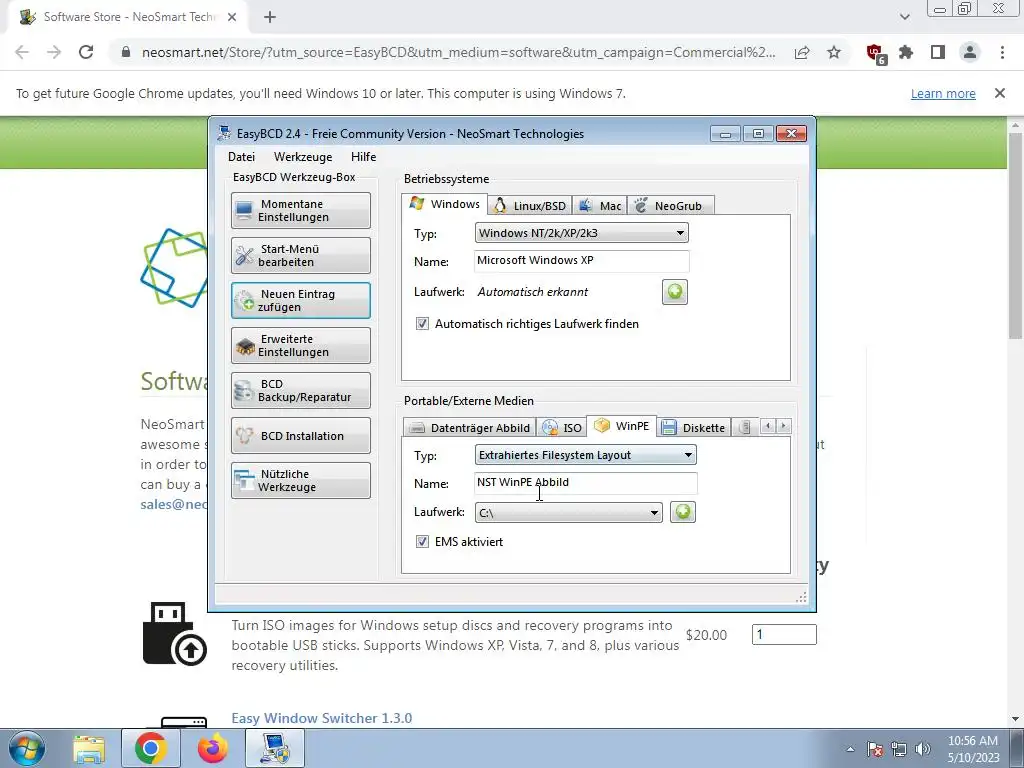The image size is (1024, 768).
Task: Open the Werkzeuge menu
Action: [303, 157]
